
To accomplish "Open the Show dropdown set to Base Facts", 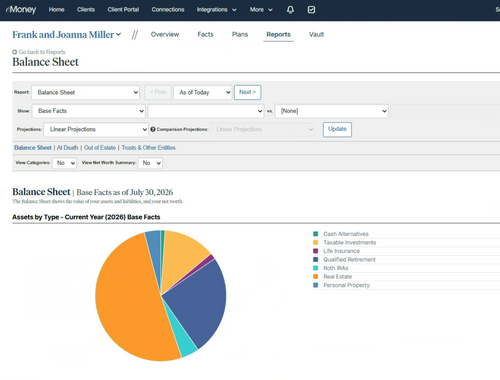I will [x=89, y=111].
